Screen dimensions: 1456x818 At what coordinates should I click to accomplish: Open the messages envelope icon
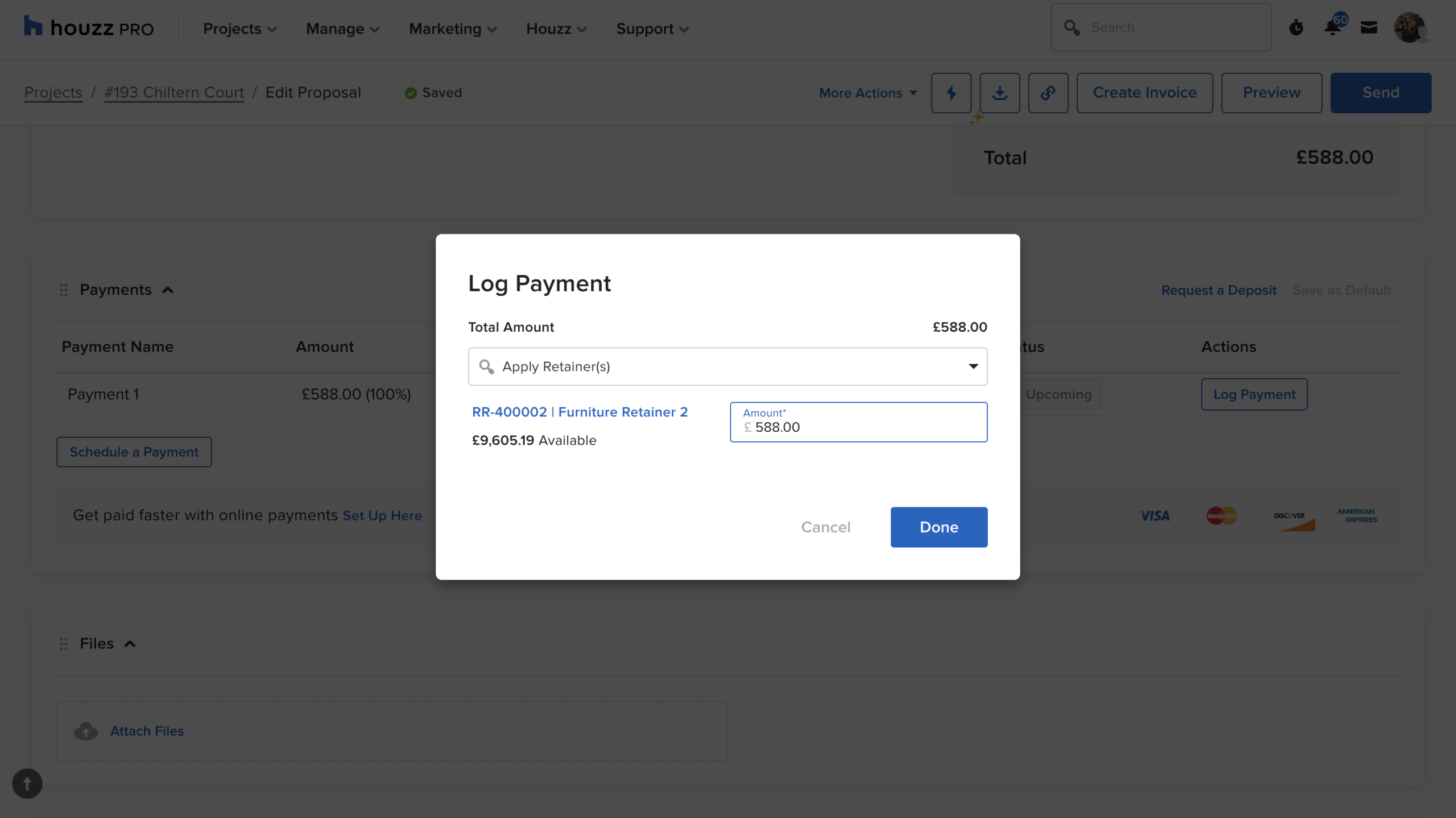(x=1369, y=27)
